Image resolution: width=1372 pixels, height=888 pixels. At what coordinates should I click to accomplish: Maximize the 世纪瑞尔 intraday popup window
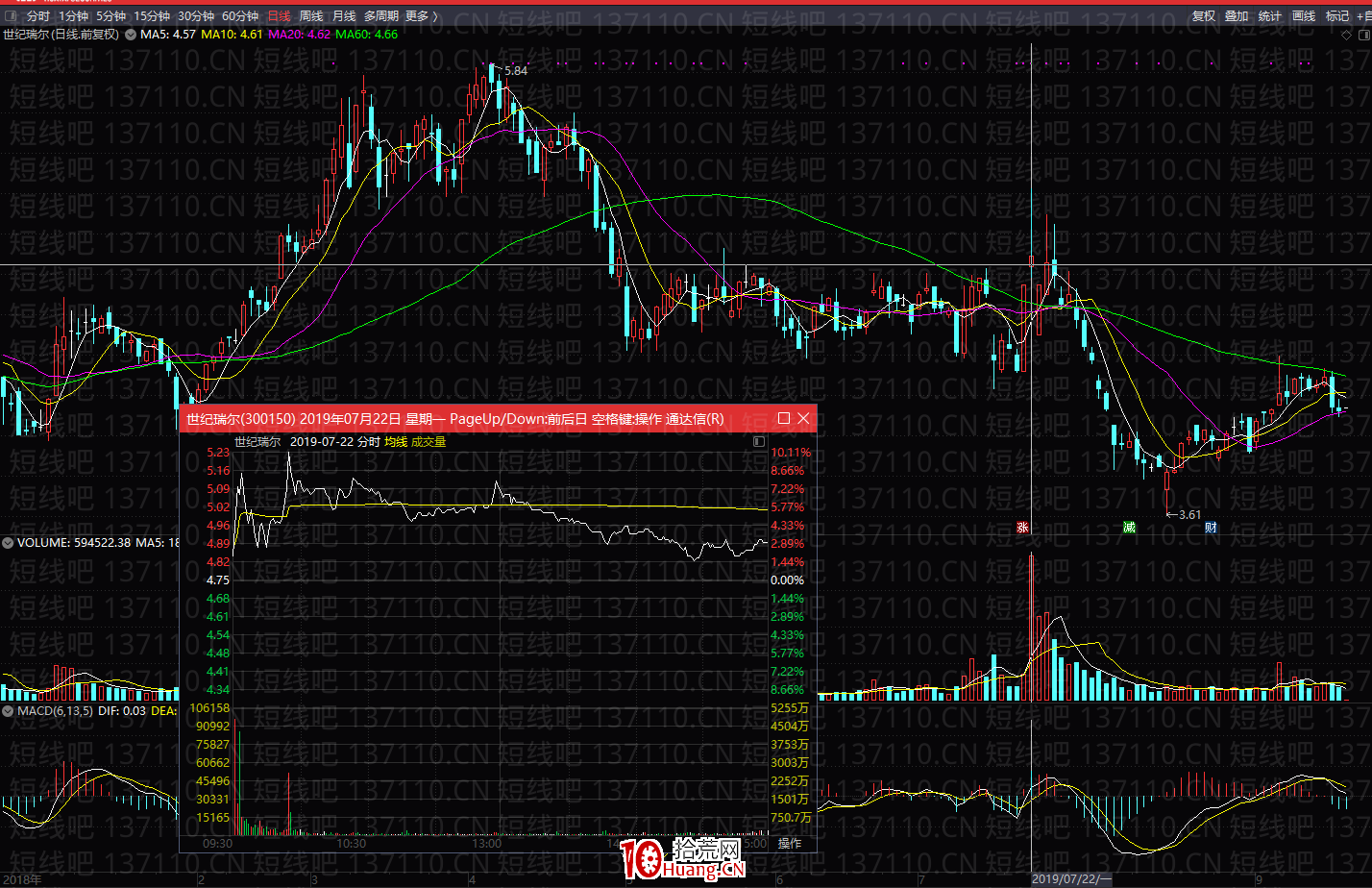(783, 418)
